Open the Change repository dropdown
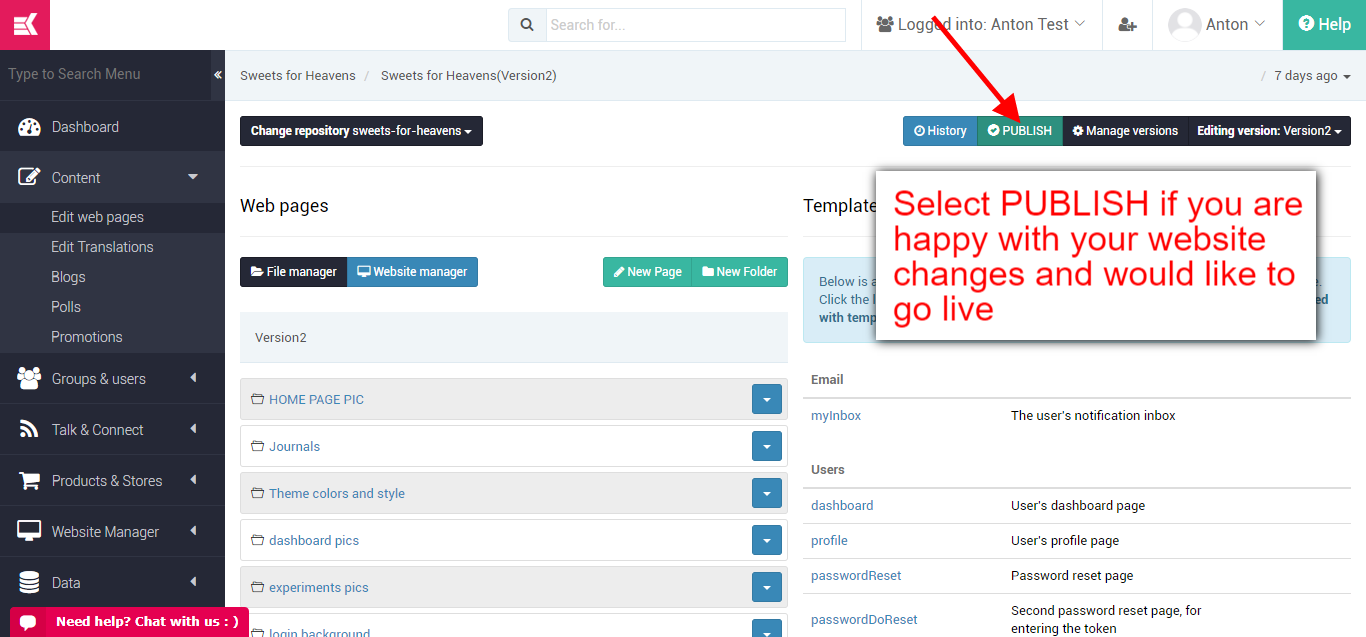Image resolution: width=1366 pixels, height=637 pixels. (361, 131)
